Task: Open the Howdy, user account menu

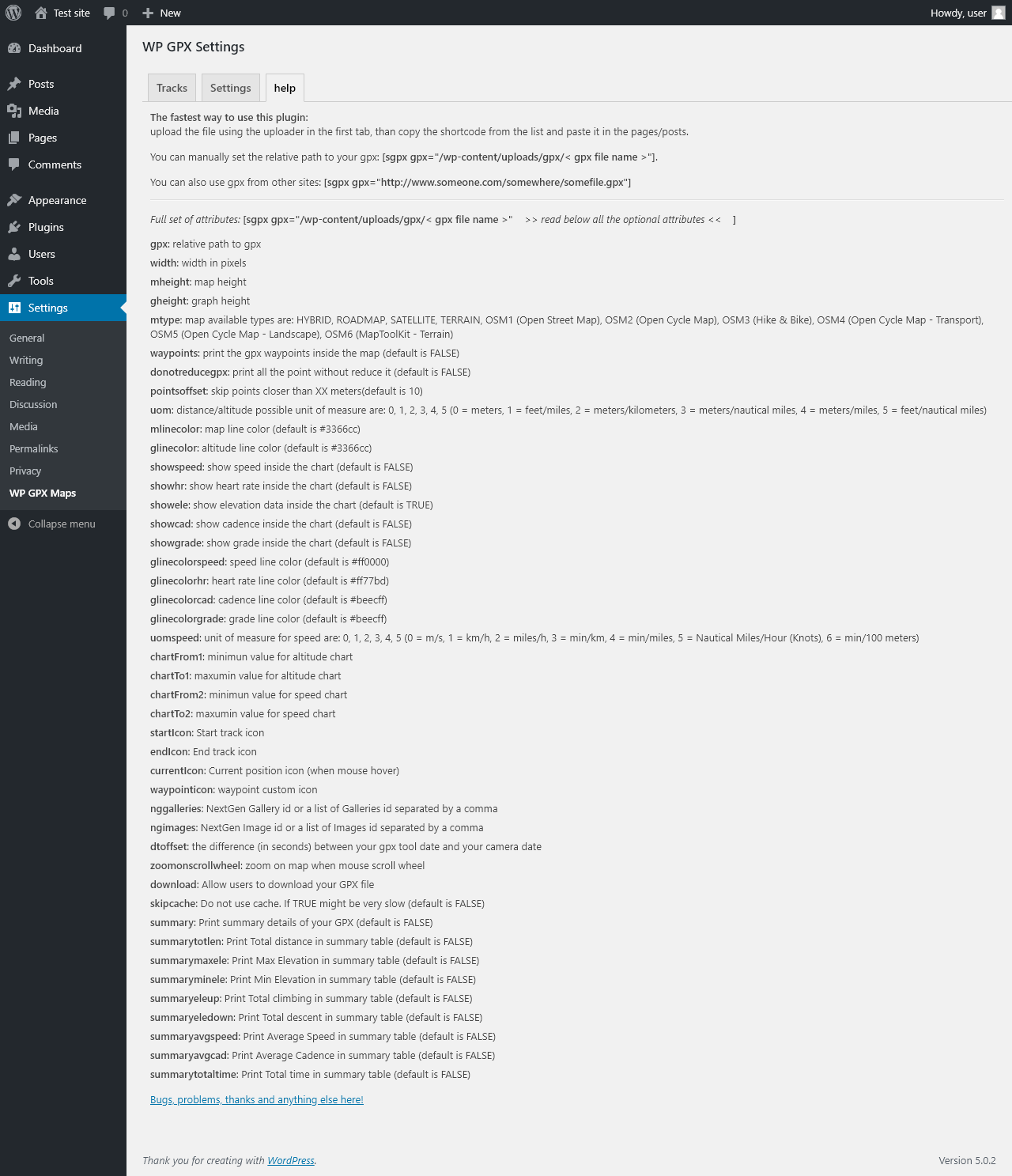Action: pos(958,13)
